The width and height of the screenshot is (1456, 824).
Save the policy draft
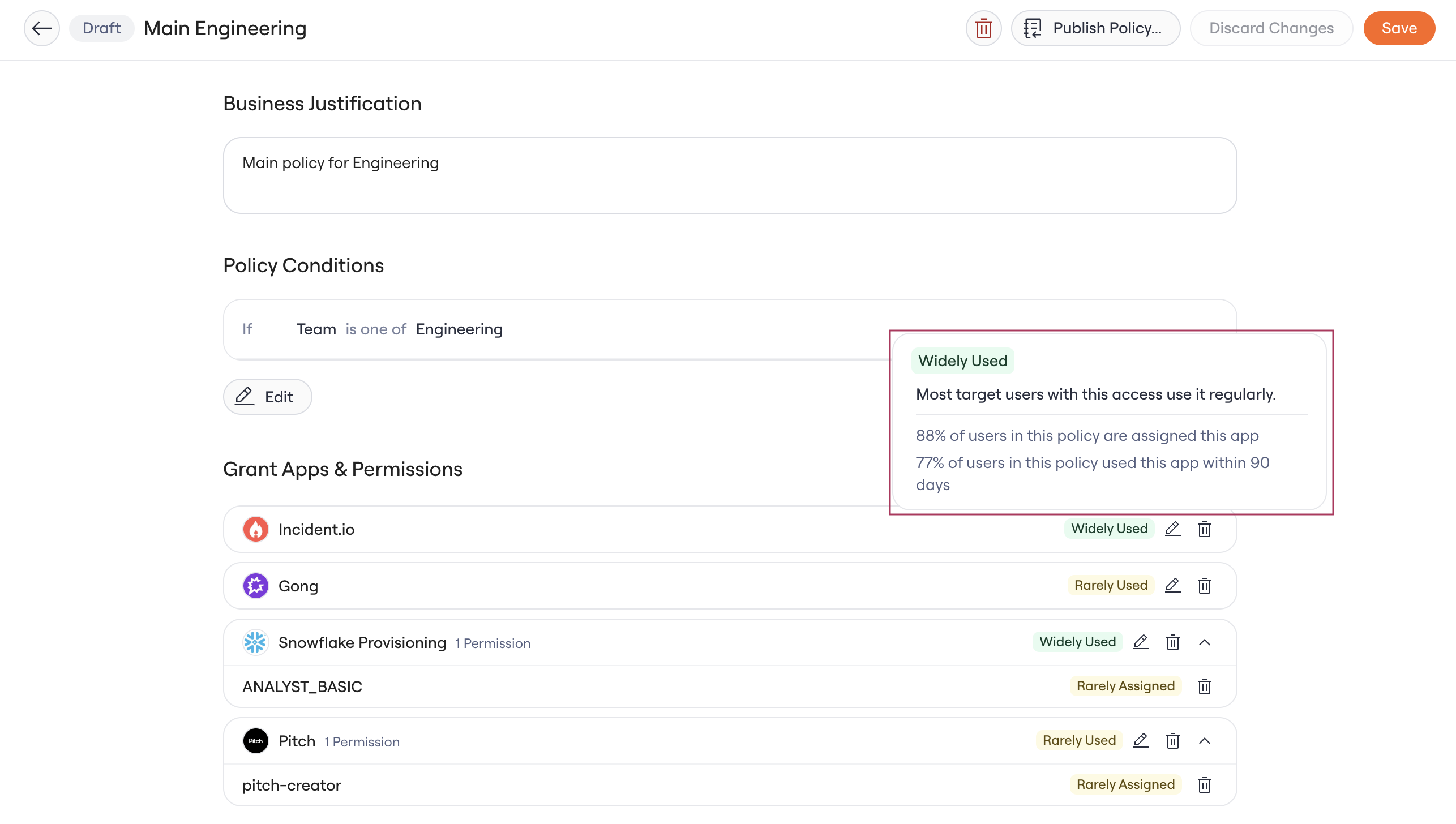tap(1399, 28)
